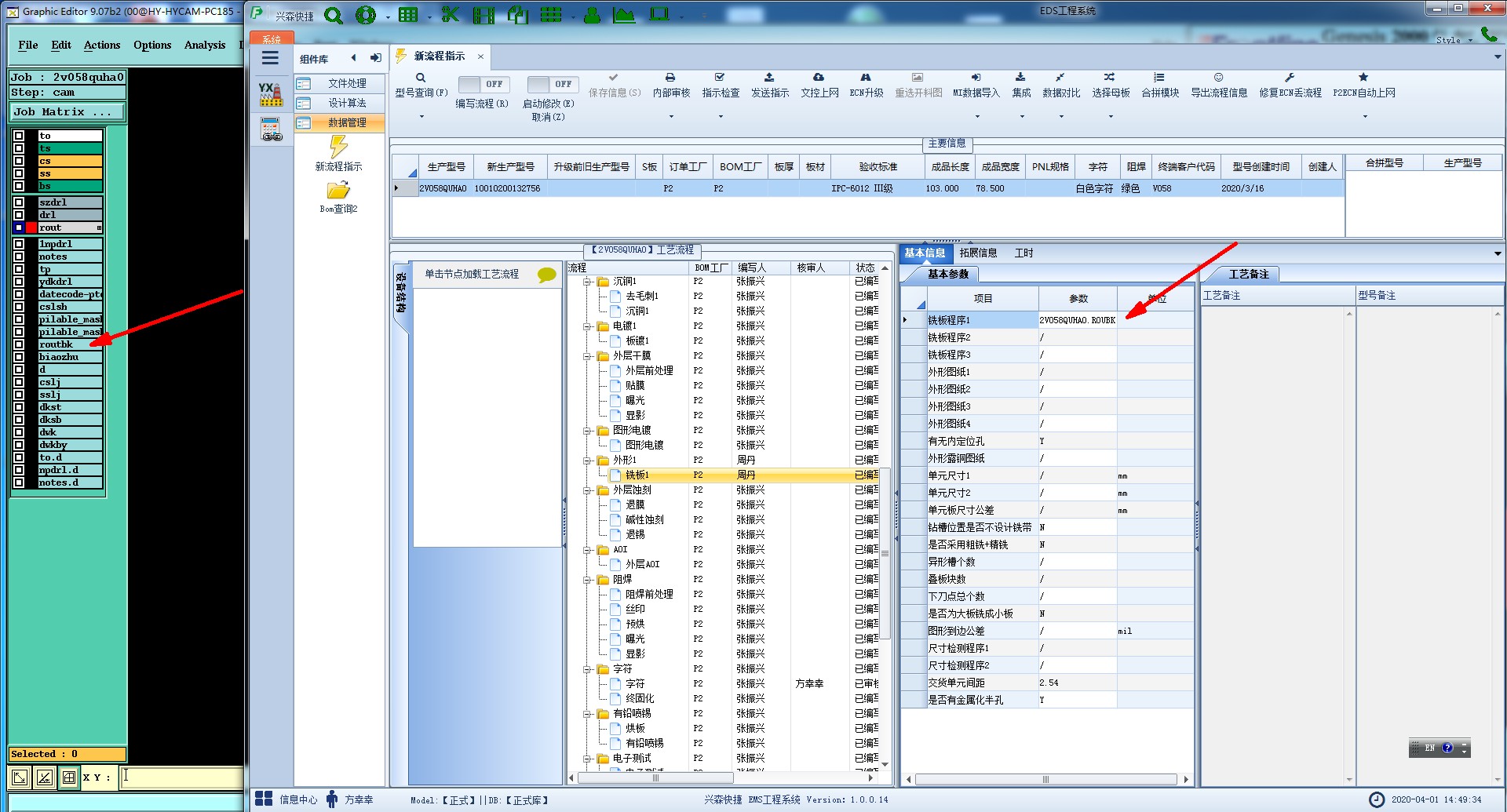Check the 'drl' layer checkbox in Graphic Editor
1507x812 pixels.
19,215
